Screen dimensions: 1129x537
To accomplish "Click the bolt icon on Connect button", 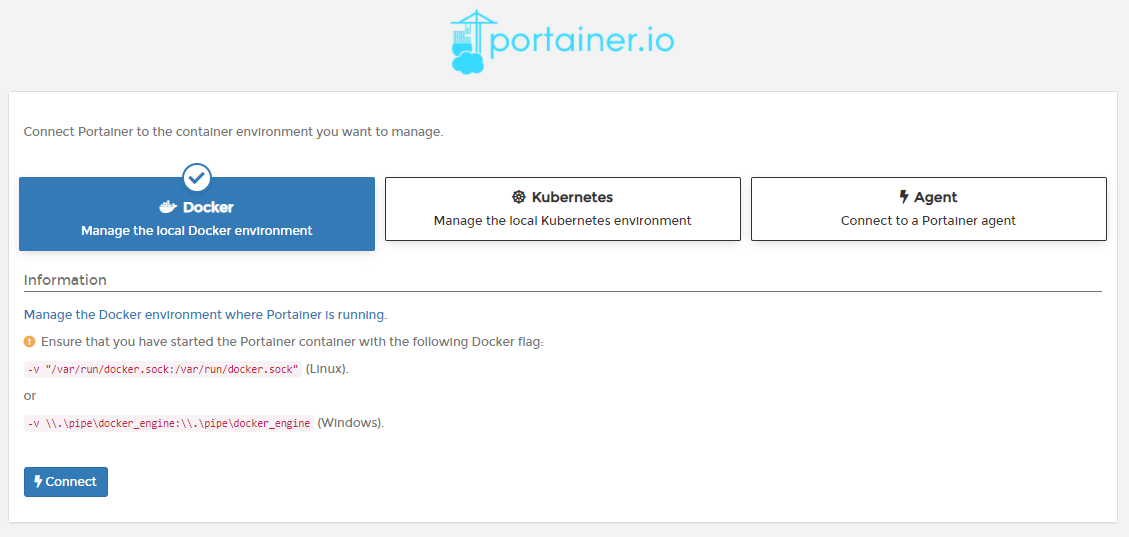I will (38, 481).
